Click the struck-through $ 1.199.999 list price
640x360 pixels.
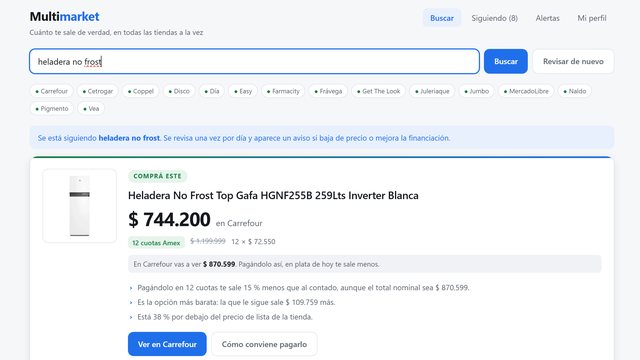click(208, 241)
